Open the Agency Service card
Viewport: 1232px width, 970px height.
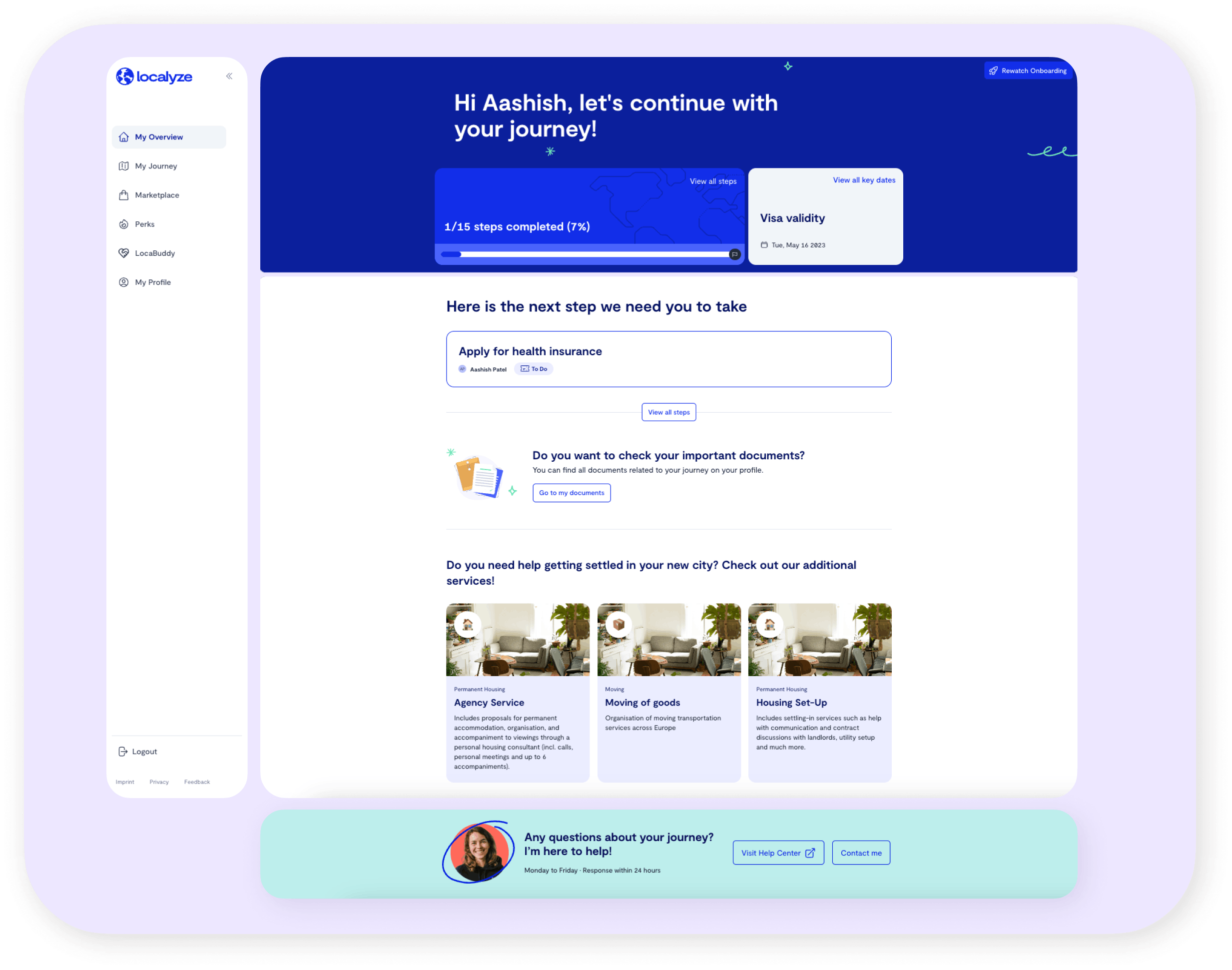coord(517,693)
